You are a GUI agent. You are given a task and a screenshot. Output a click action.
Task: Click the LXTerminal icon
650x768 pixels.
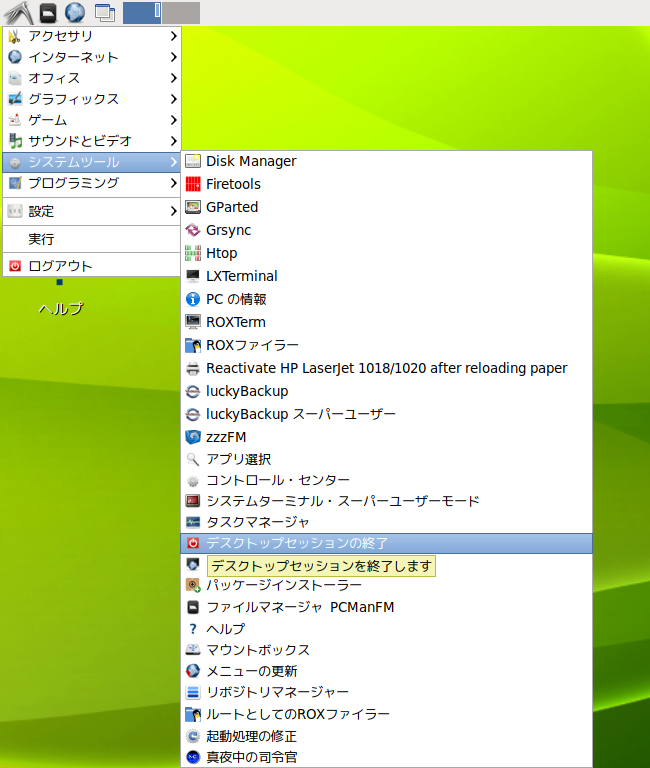[x=193, y=276]
